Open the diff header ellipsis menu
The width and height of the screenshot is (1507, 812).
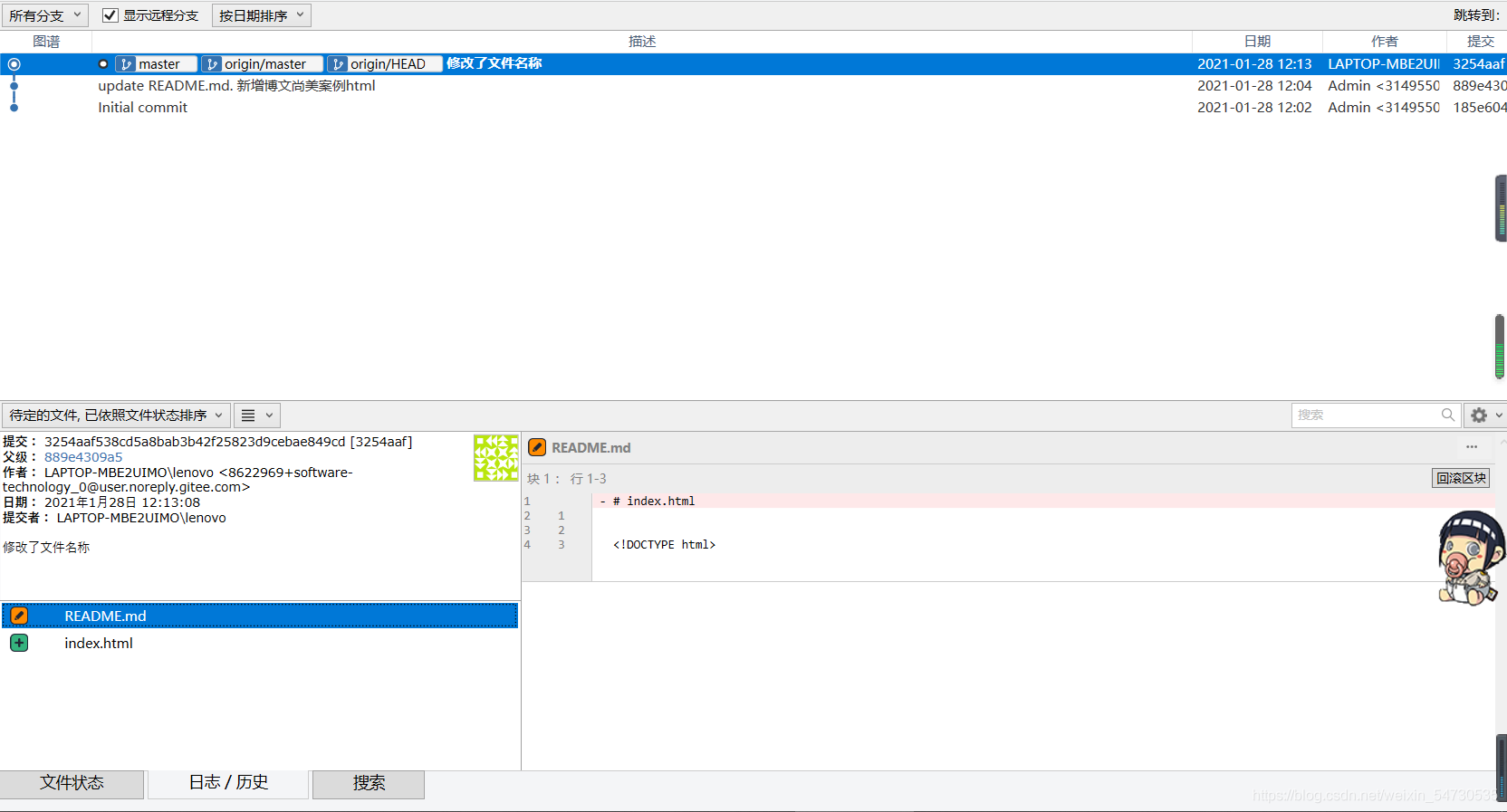1472,447
